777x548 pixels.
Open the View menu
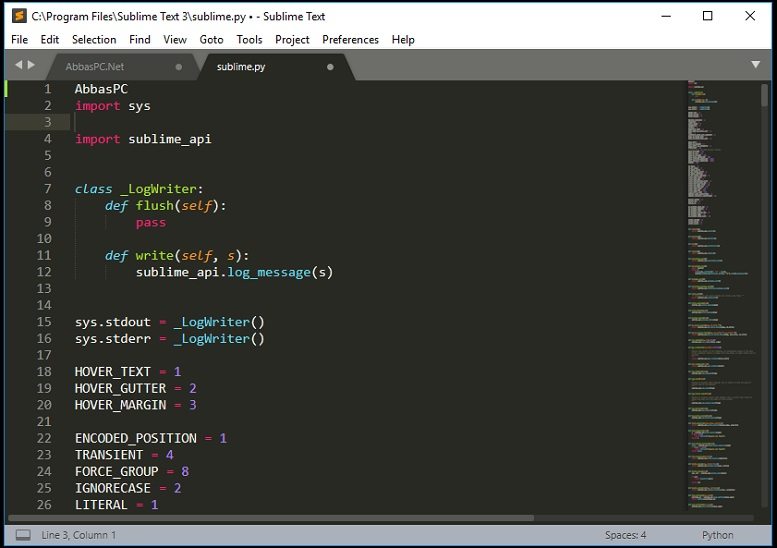click(175, 40)
